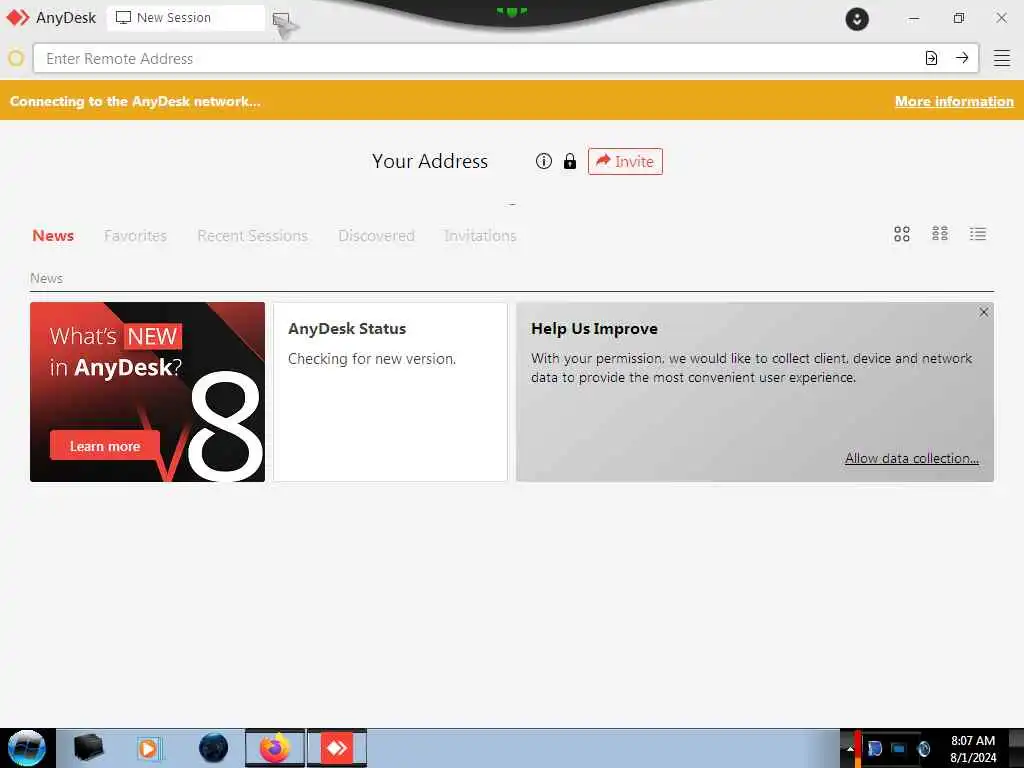Open the Windows Start menu
1024x768 pixels.
[27, 748]
